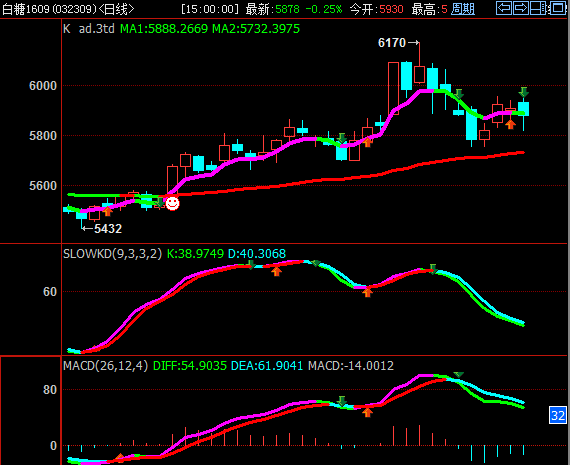Click the MA1:5888.2669 value
Screen dimensions: 570x465
tap(164, 29)
